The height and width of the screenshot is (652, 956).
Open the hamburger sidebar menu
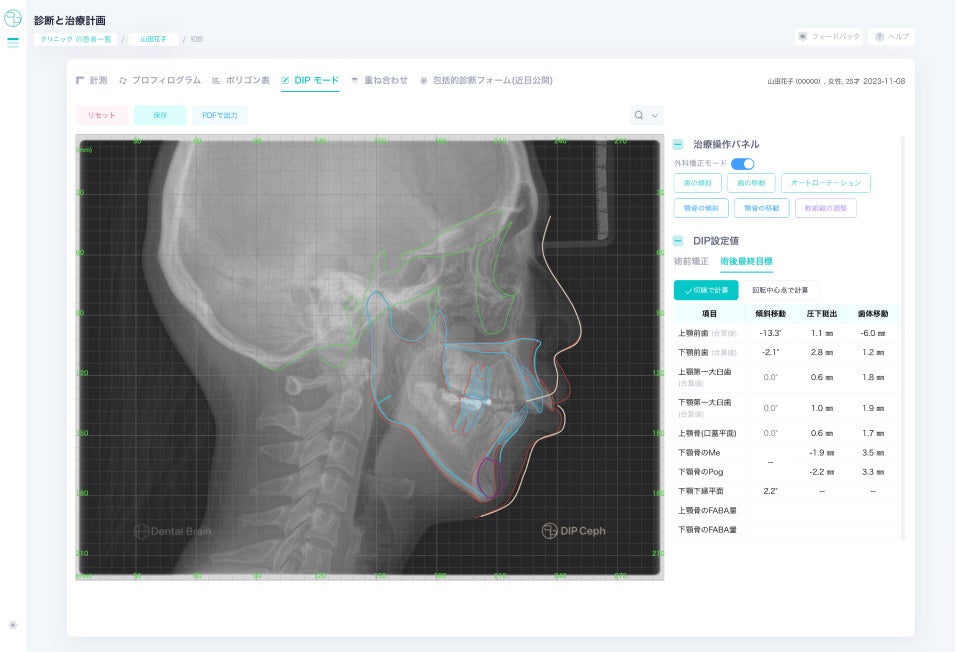click(13, 42)
